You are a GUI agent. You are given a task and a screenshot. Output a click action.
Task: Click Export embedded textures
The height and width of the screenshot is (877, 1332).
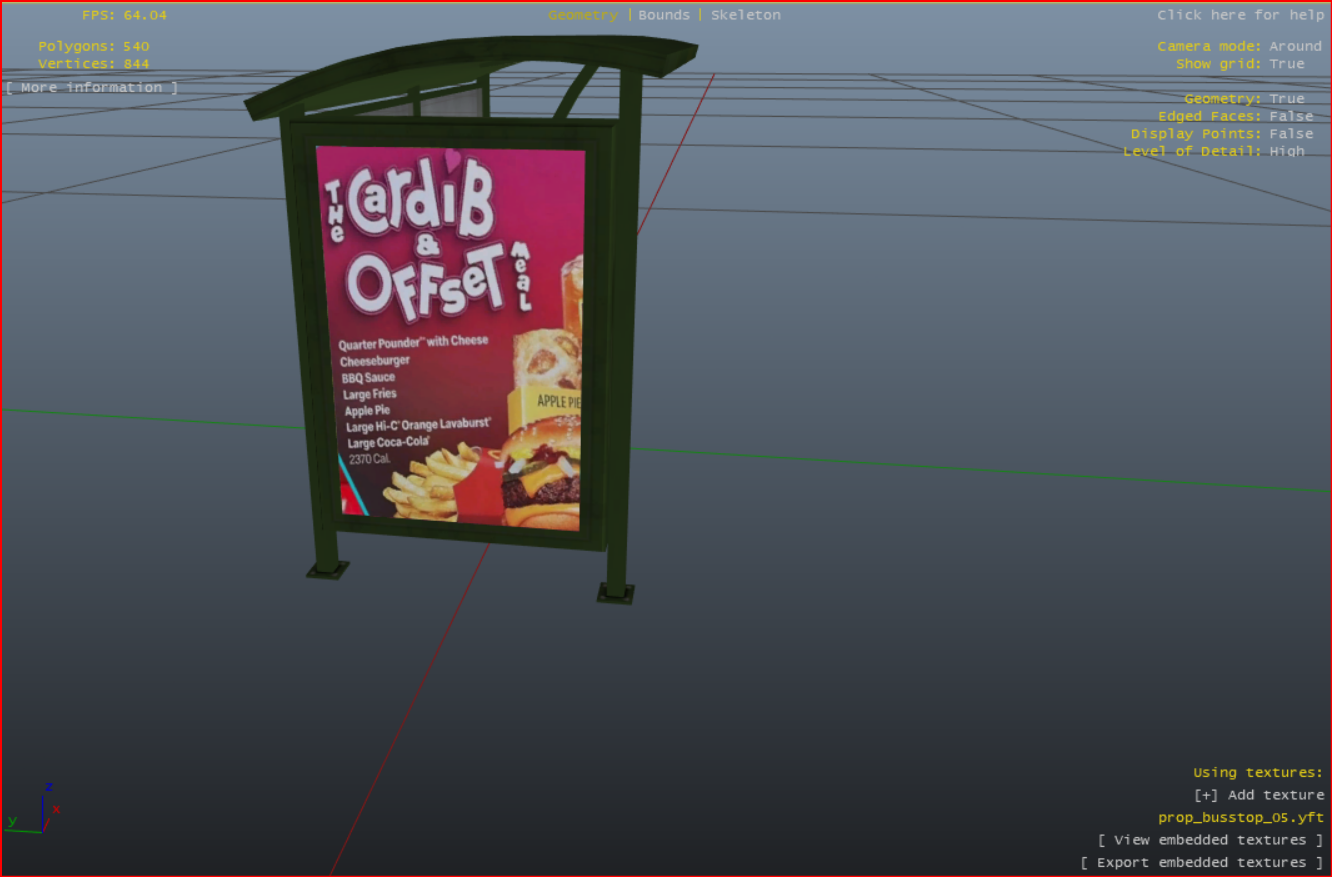coord(1202,862)
